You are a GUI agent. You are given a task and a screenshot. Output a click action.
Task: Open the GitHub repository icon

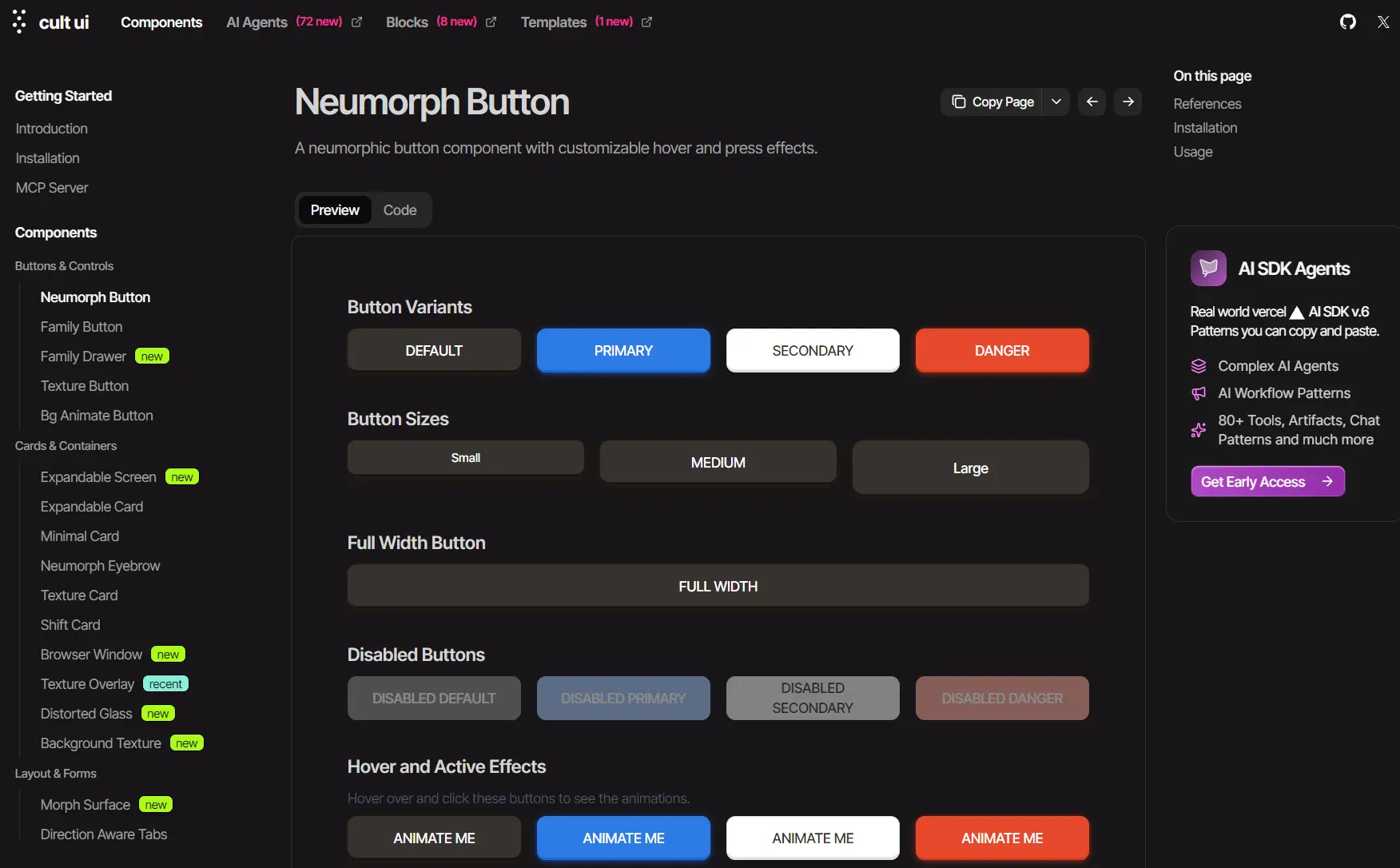tap(1347, 22)
